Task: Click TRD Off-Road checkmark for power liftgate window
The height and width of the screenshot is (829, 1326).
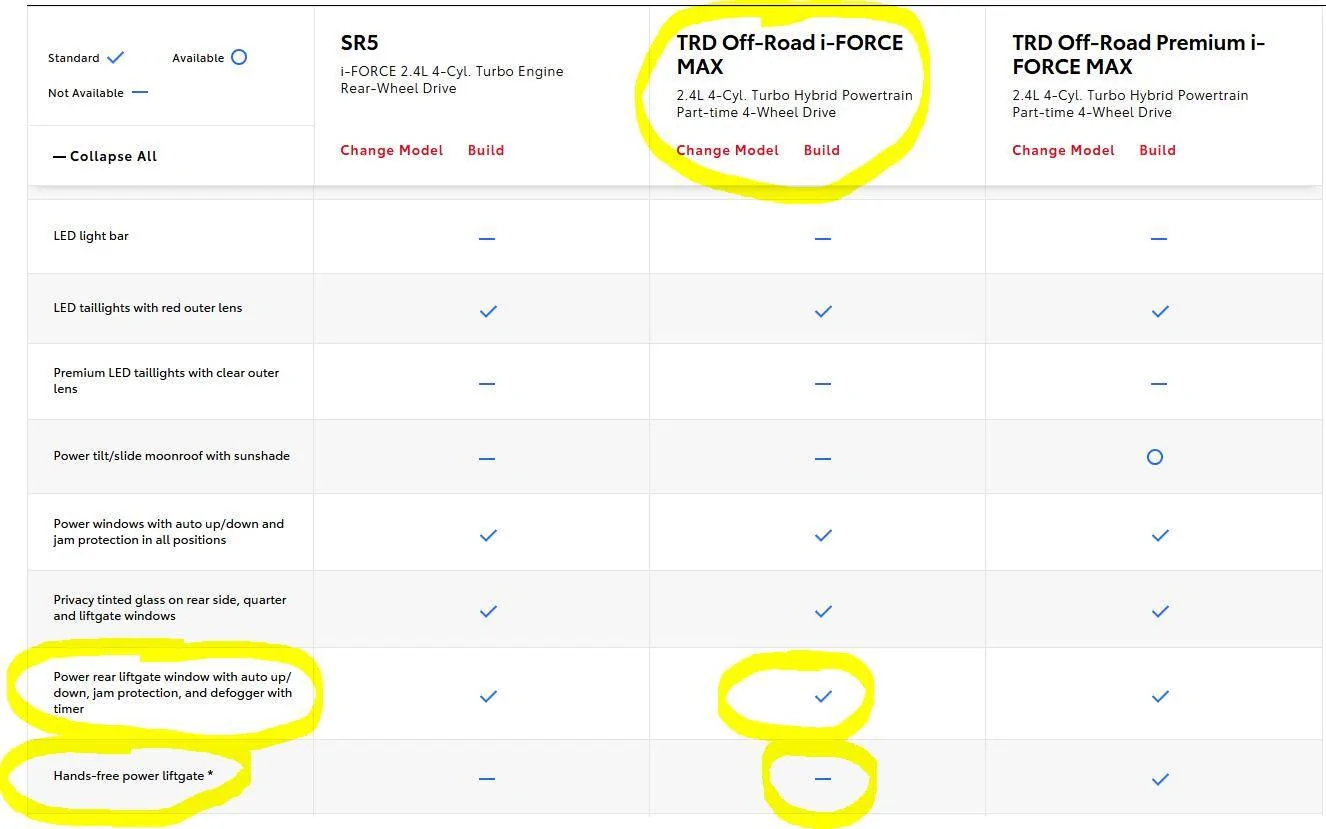Action: pyautogui.click(x=823, y=696)
